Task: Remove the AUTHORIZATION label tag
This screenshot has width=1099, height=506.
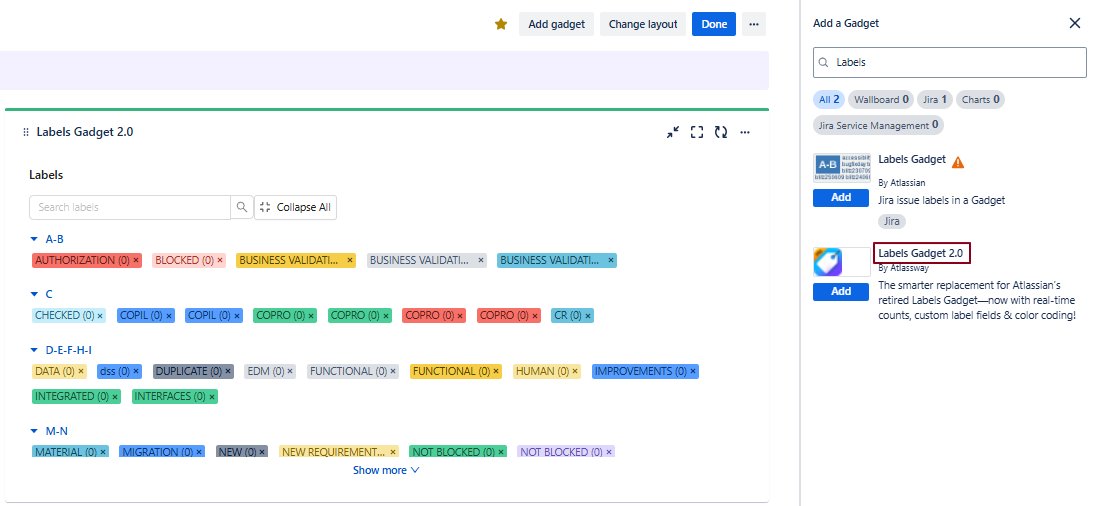Action: [x=136, y=260]
